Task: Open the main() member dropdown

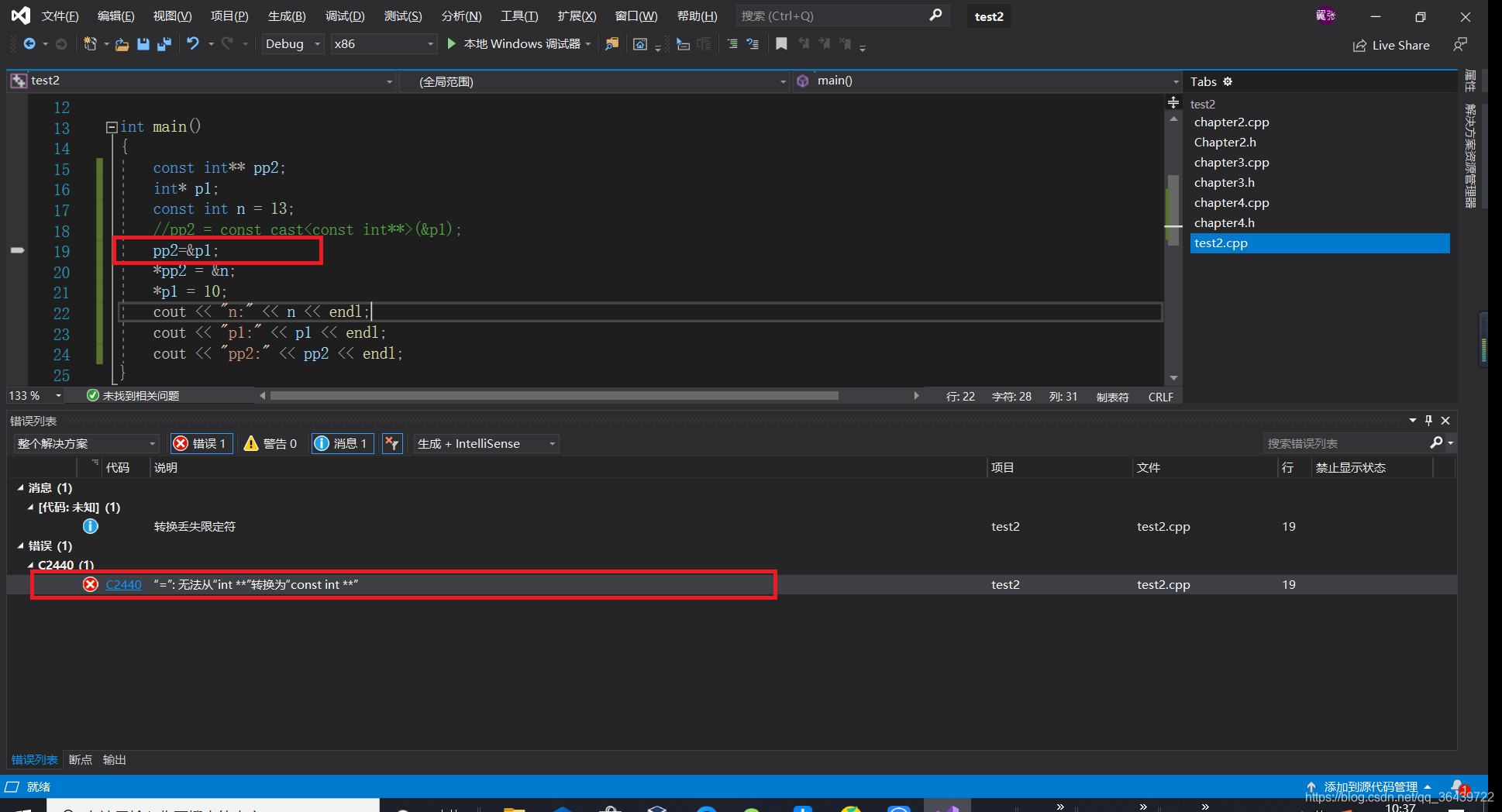Action: click(x=987, y=81)
